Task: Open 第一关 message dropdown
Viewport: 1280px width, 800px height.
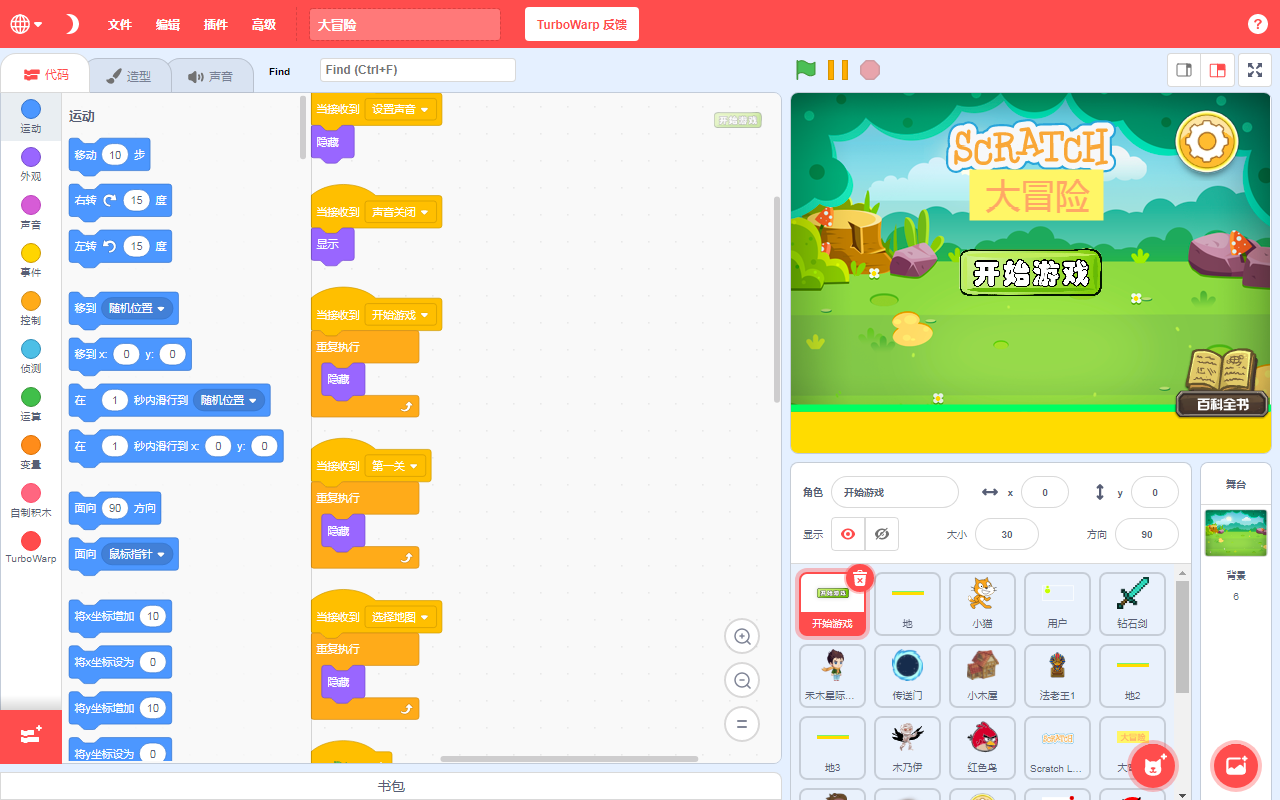Action: pyautogui.click(x=396, y=466)
